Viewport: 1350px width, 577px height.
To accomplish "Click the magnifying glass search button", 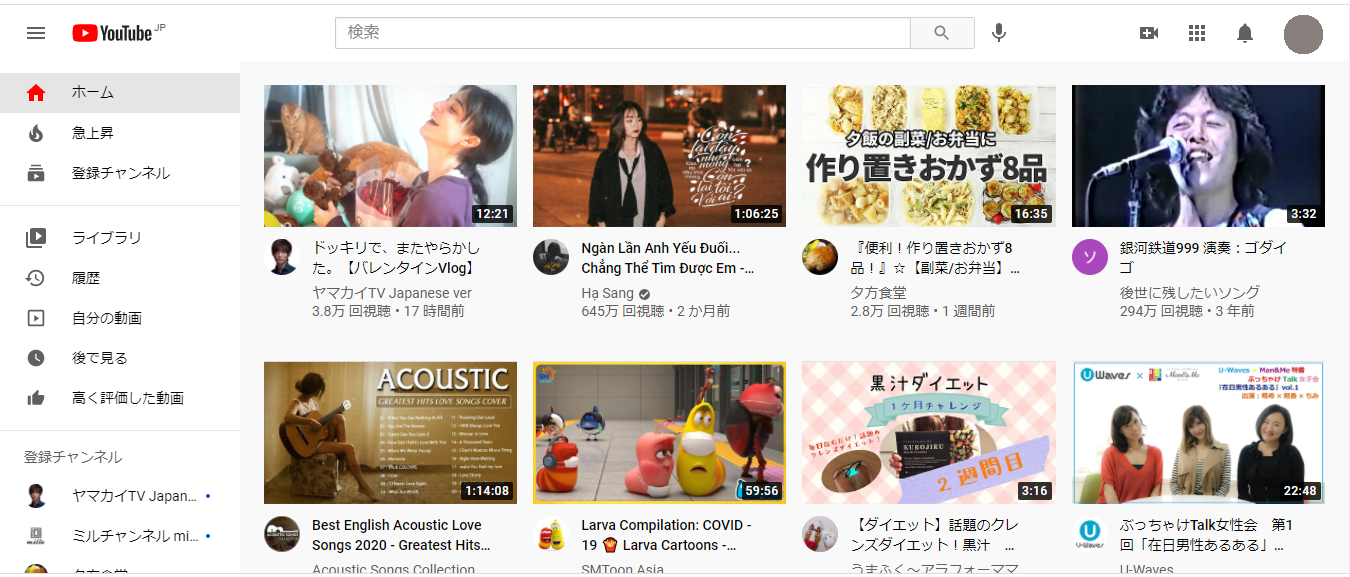I will click(941, 33).
